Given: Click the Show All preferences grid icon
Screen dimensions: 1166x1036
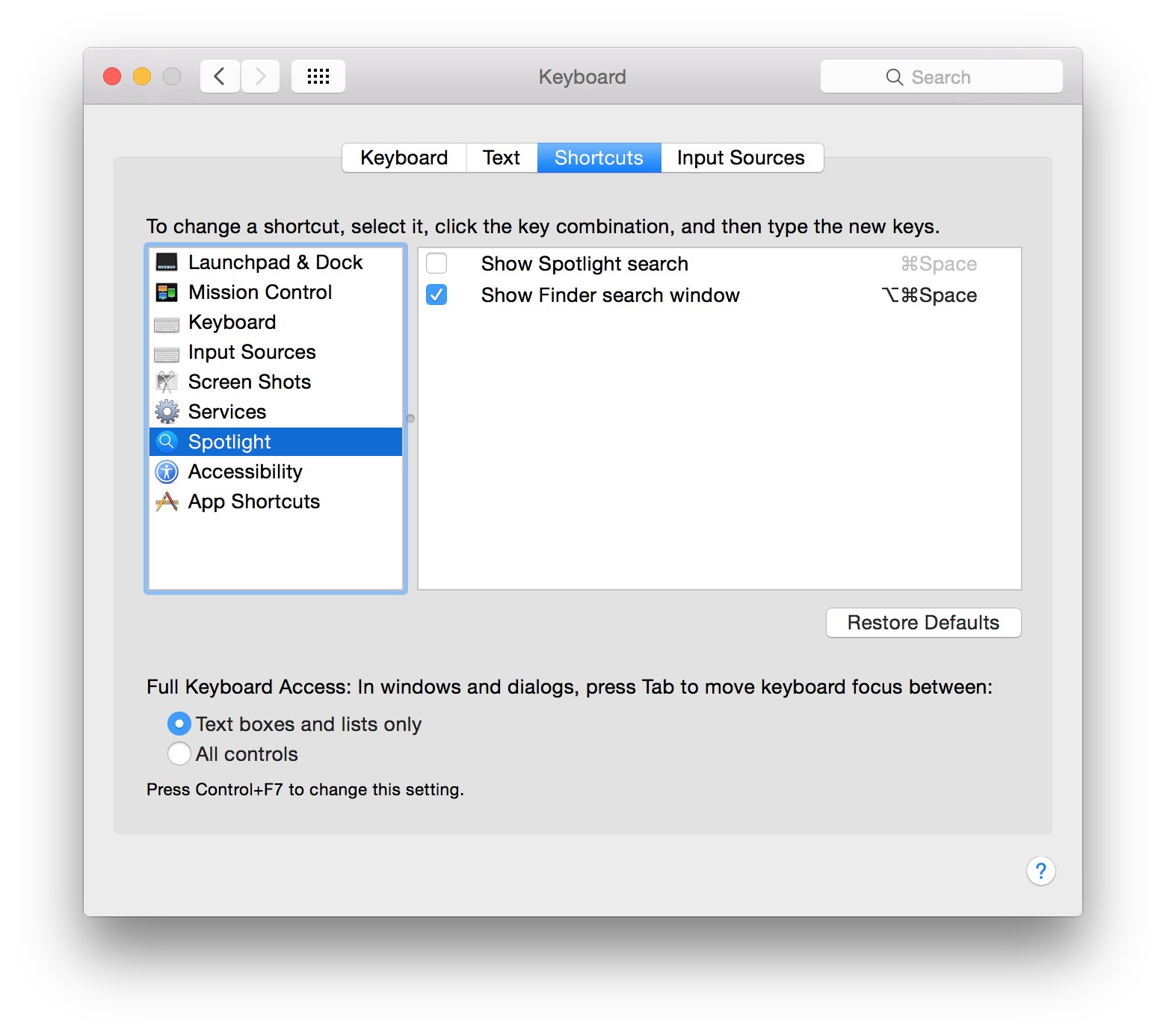Looking at the screenshot, I should coord(318,75).
